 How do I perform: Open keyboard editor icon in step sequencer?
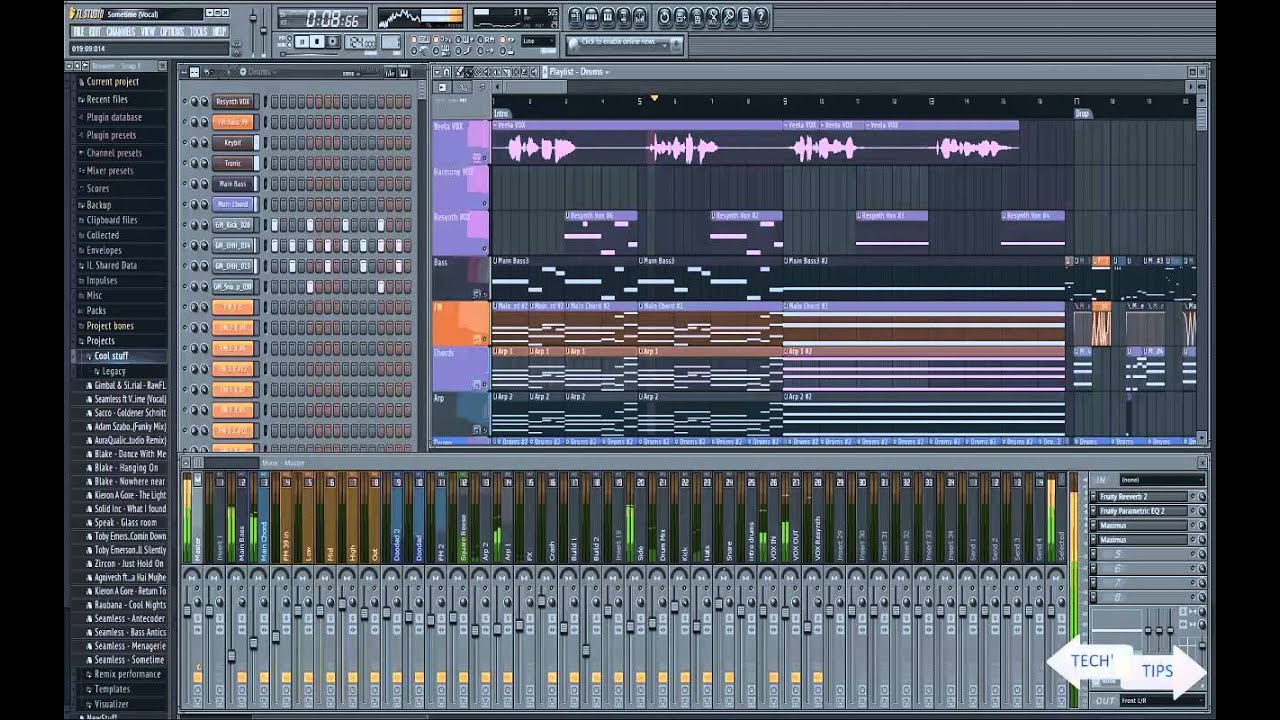tap(404, 73)
